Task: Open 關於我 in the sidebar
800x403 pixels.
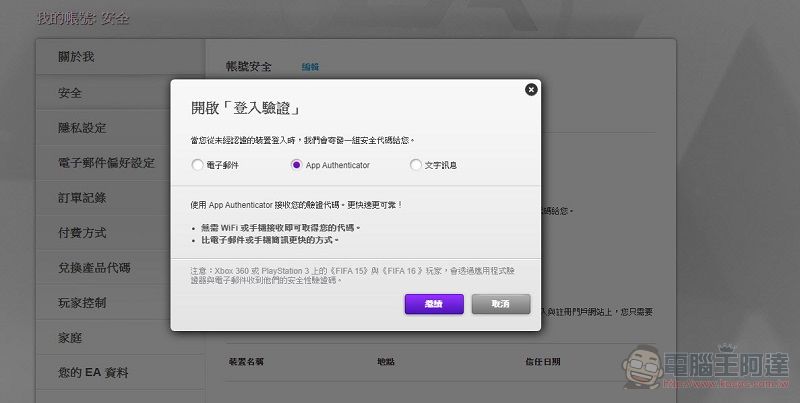Action: (120, 57)
